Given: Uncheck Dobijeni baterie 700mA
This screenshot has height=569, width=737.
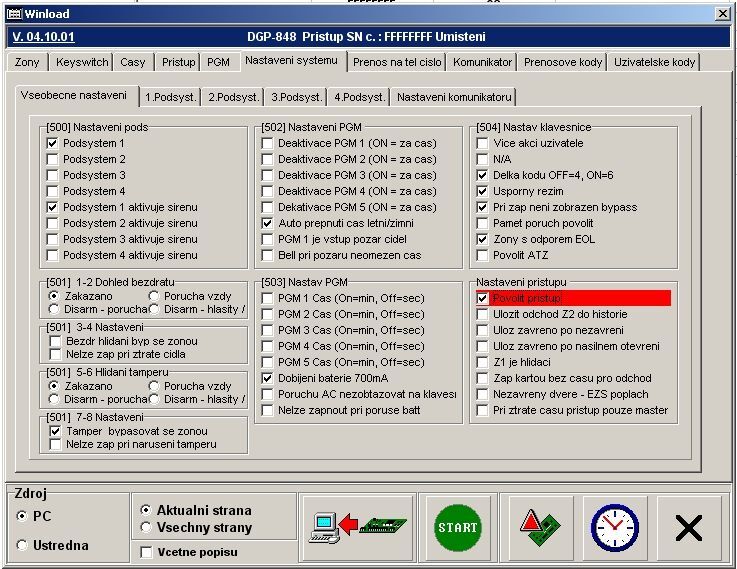Looking at the screenshot, I should [267, 379].
